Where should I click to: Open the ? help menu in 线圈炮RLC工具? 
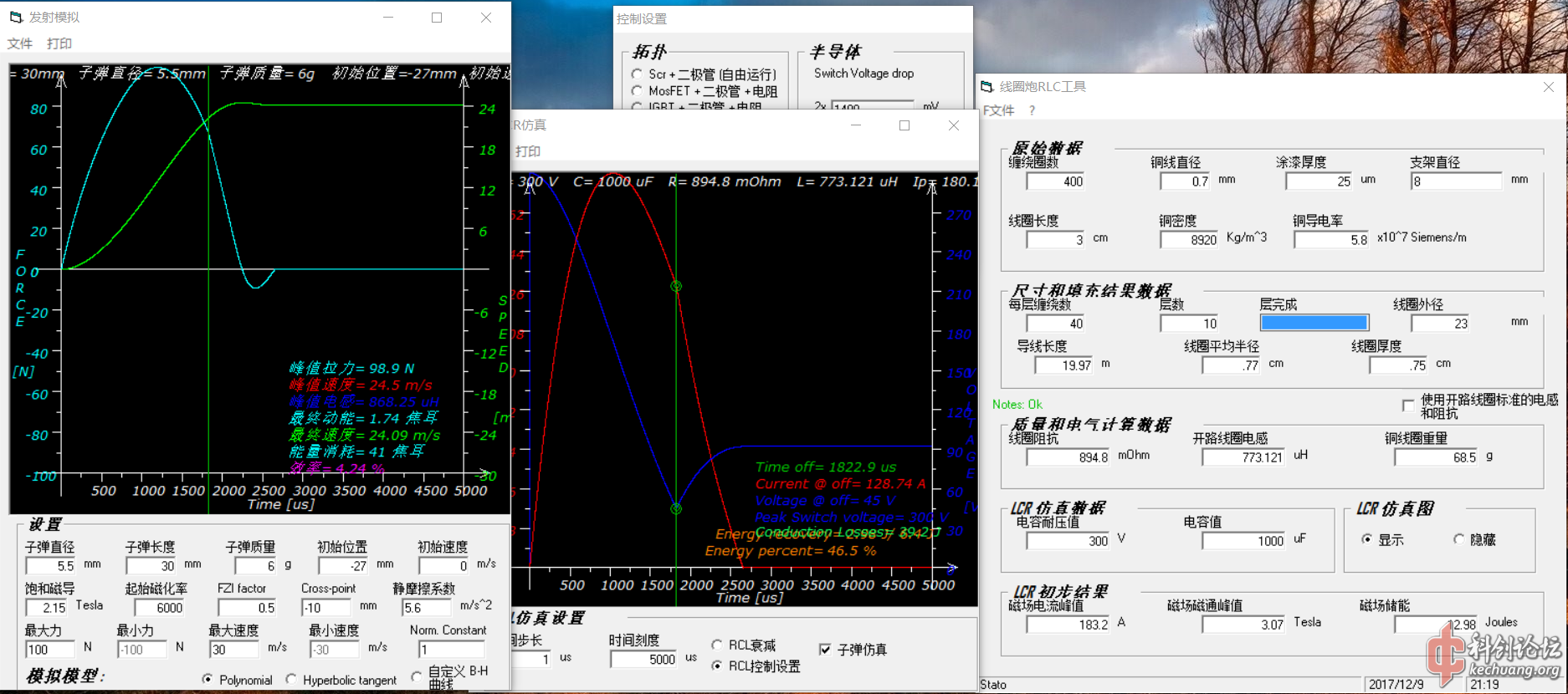(1032, 110)
